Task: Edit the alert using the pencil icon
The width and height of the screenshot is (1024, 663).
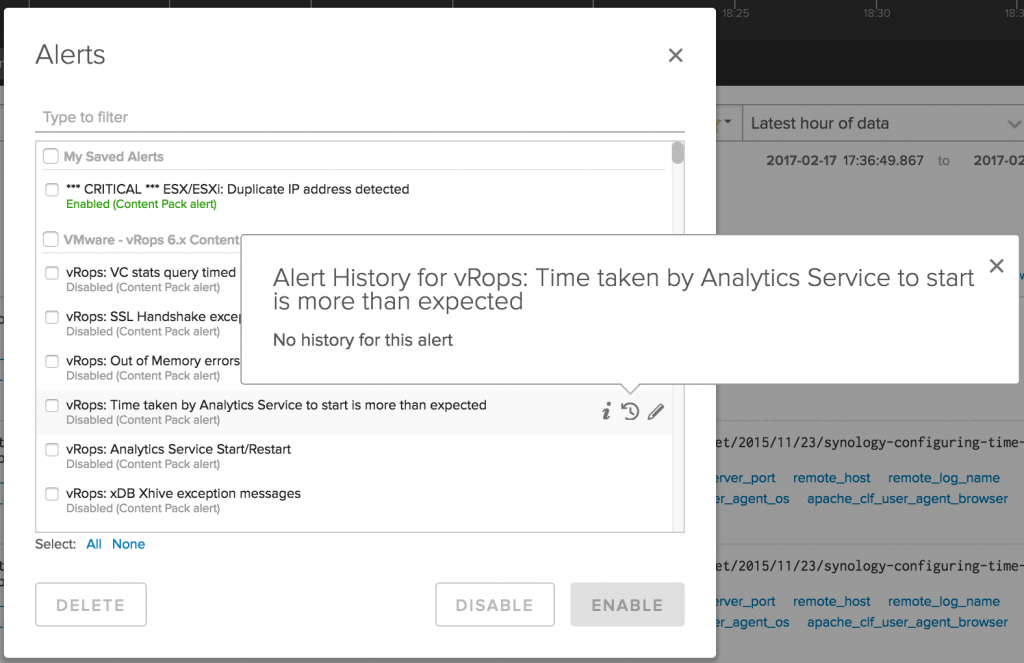Action: (x=655, y=411)
